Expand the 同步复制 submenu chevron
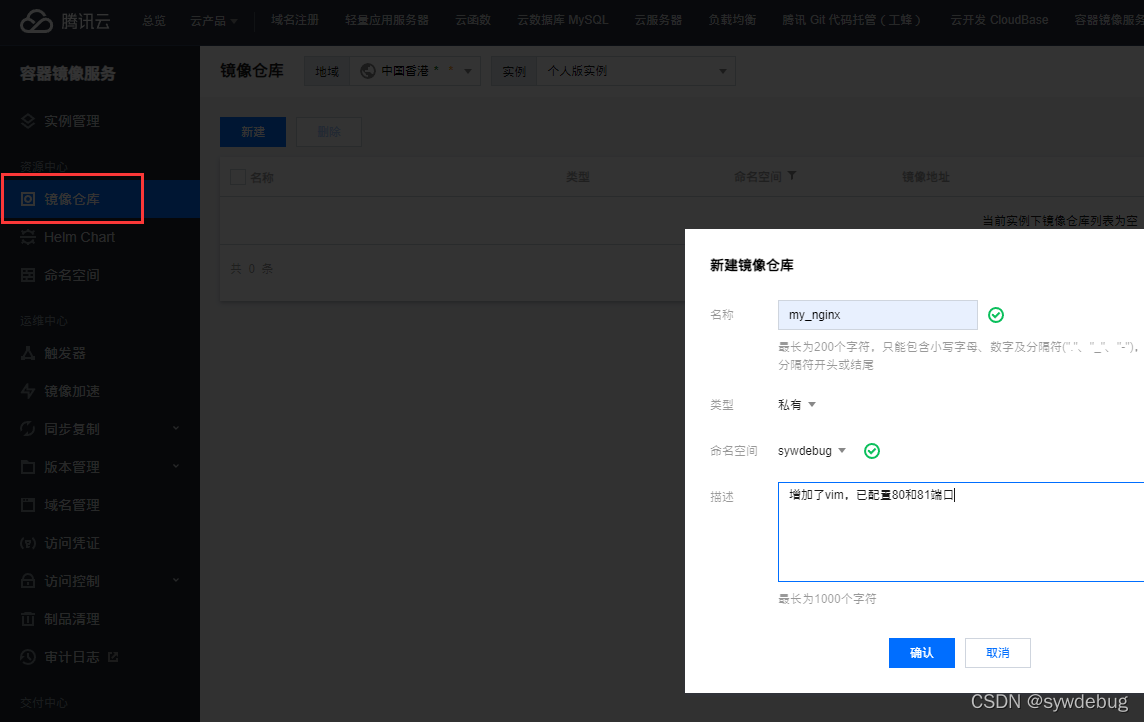1144x722 pixels. click(176, 429)
